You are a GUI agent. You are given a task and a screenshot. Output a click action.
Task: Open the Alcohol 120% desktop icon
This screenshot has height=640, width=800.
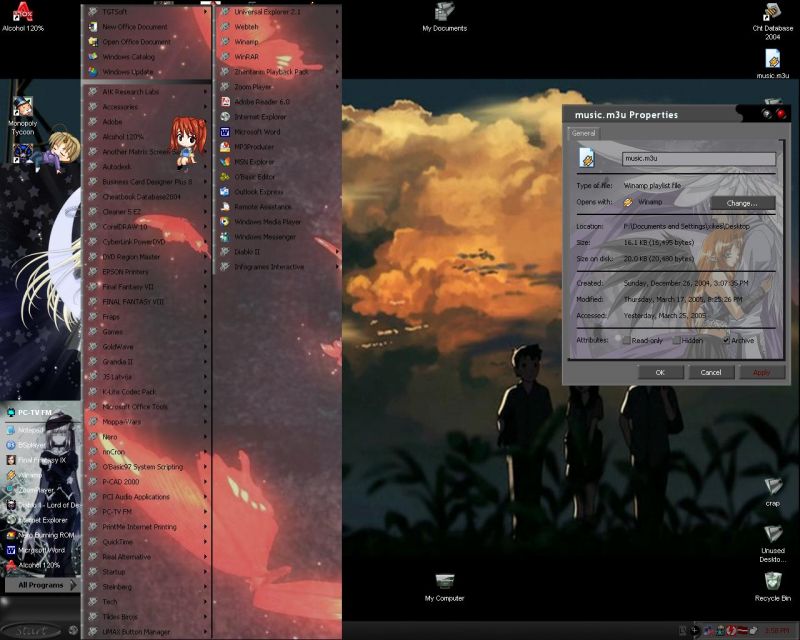point(23,17)
